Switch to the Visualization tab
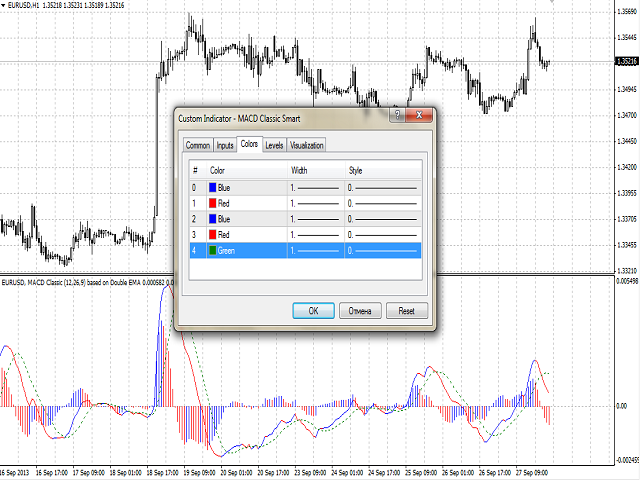The height and width of the screenshot is (480, 640). (x=307, y=145)
